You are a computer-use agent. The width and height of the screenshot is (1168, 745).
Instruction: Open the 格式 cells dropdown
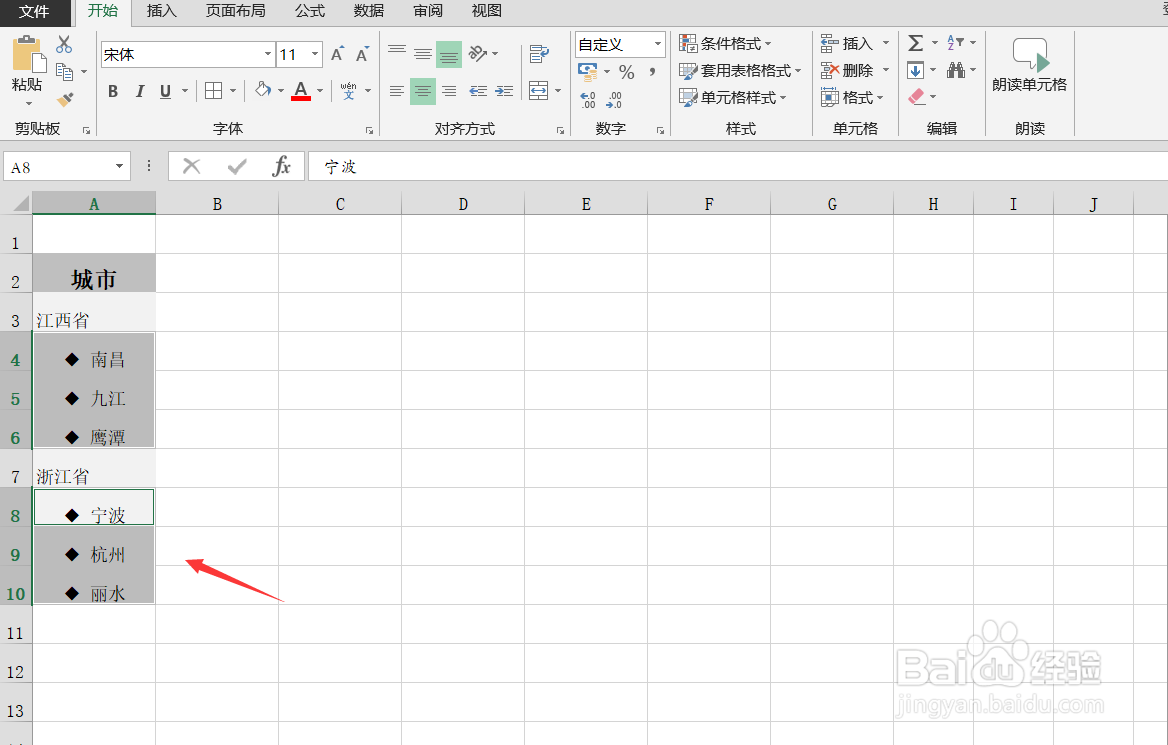click(x=880, y=98)
